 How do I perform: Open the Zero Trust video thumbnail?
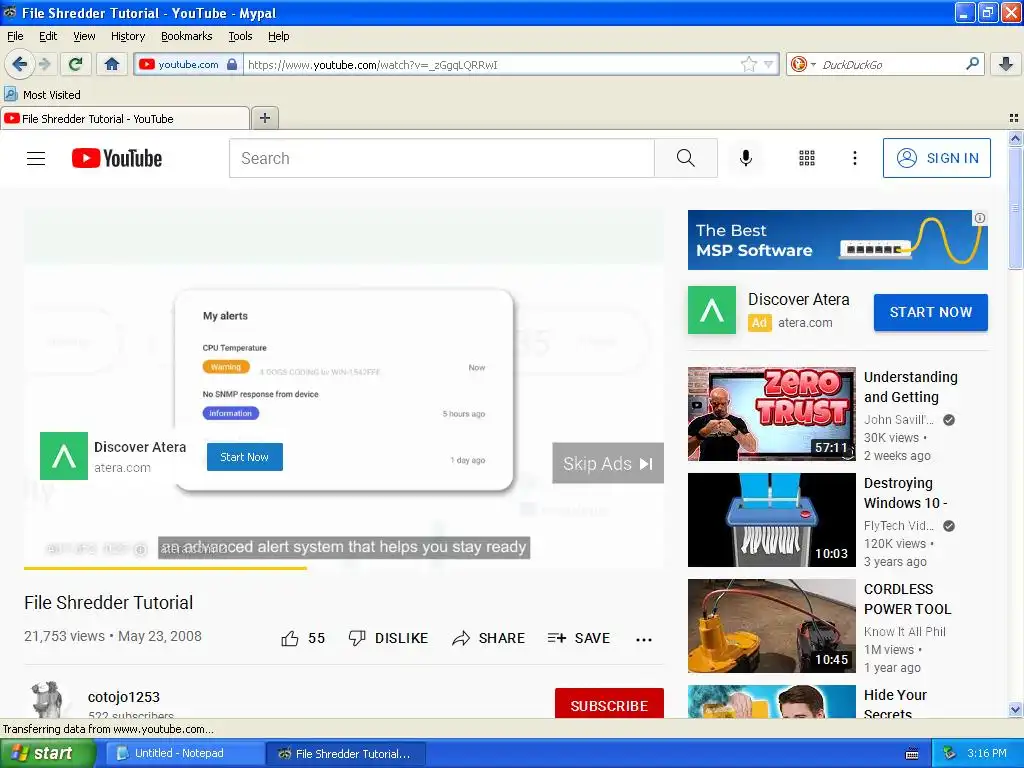click(771, 414)
